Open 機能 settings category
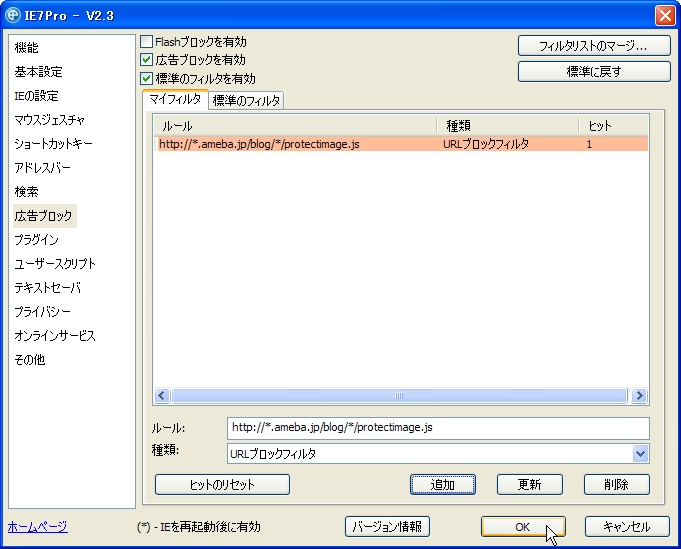The width and height of the screenshot is (681, 549). [26, 48]
